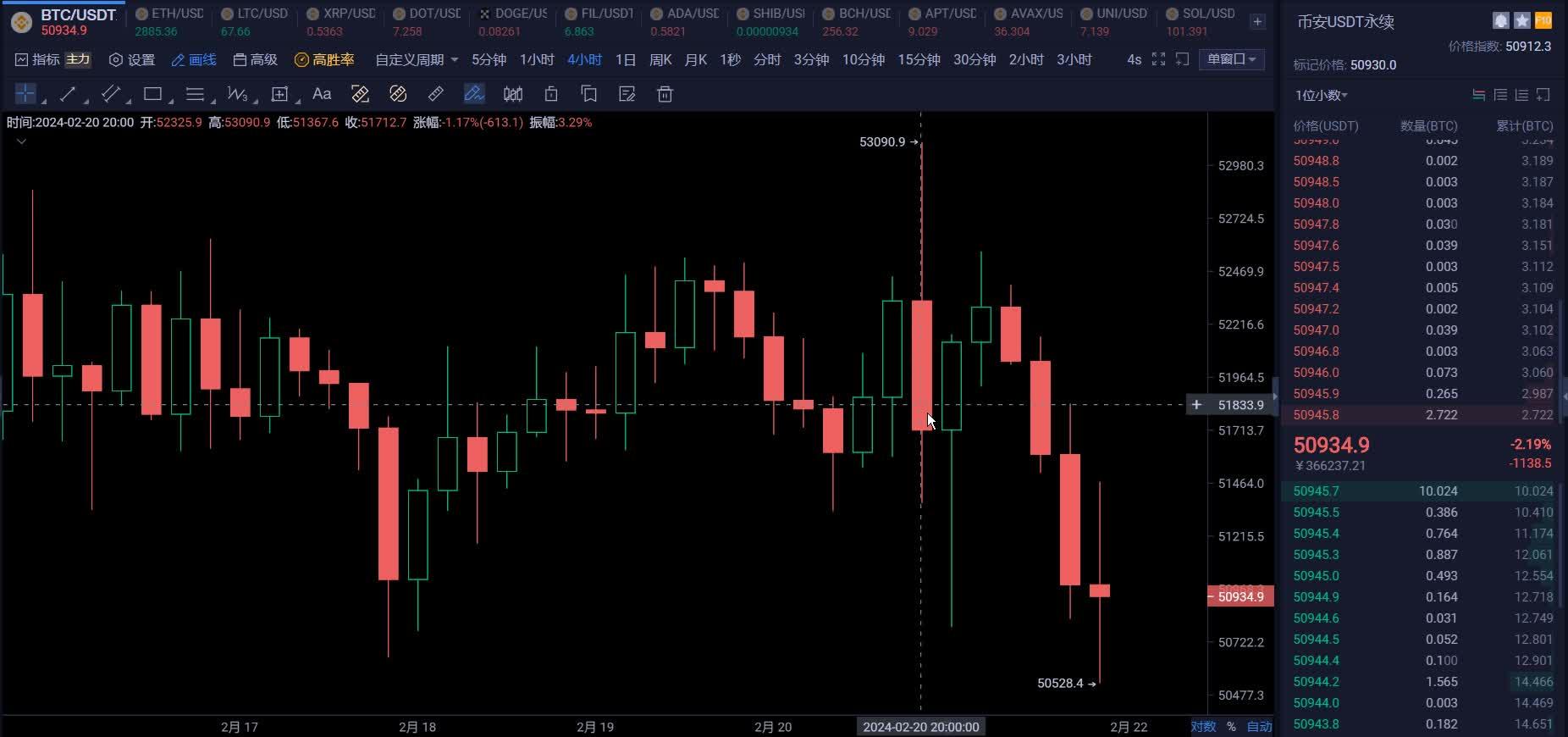Image resolution: width=1568 pixels, height=737 pixels.
Task: Select the boxed plus measurement tool
Action: (x=279, y=93)
